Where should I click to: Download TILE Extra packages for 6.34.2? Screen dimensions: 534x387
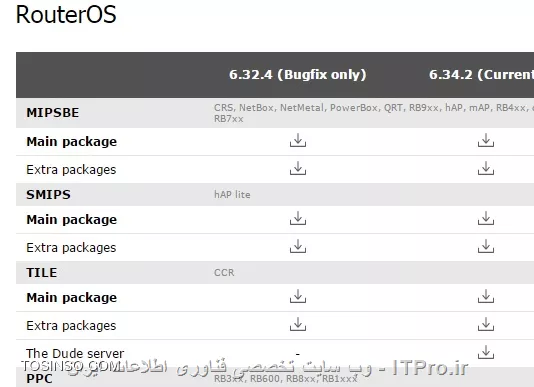[x=486, y=324]
